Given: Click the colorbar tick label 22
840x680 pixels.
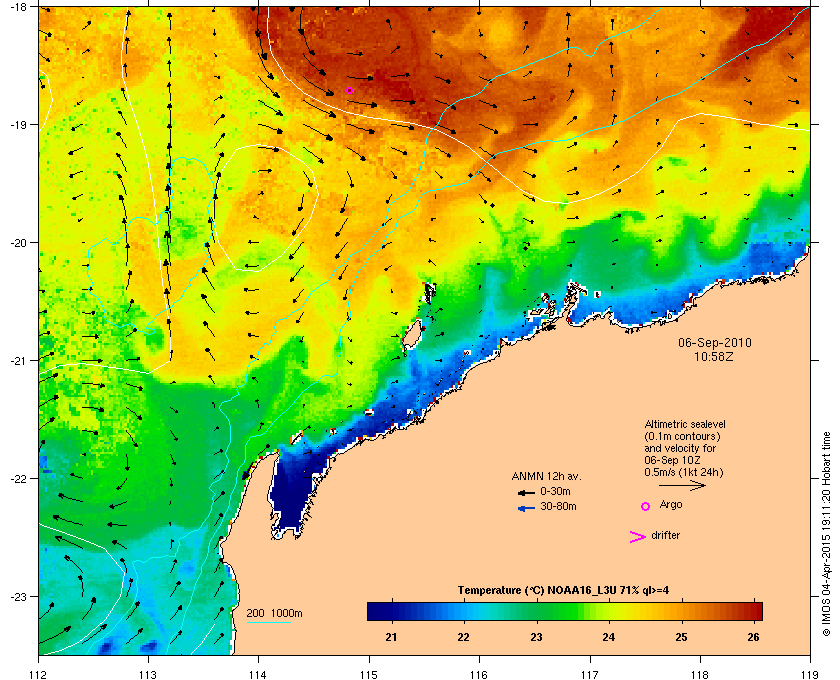Looking at the screenshot, I should pos(463,637).
